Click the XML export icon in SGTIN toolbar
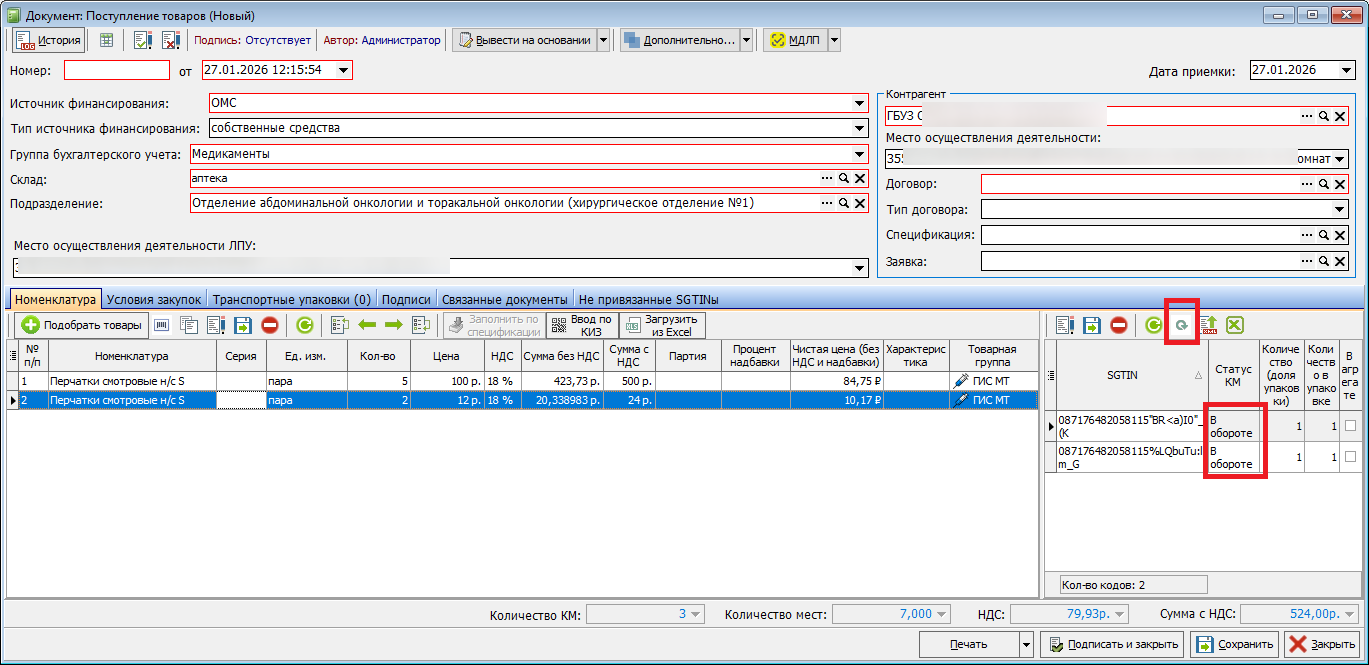The width and height of the screenshot is (1369, 665). point(1208,325)
